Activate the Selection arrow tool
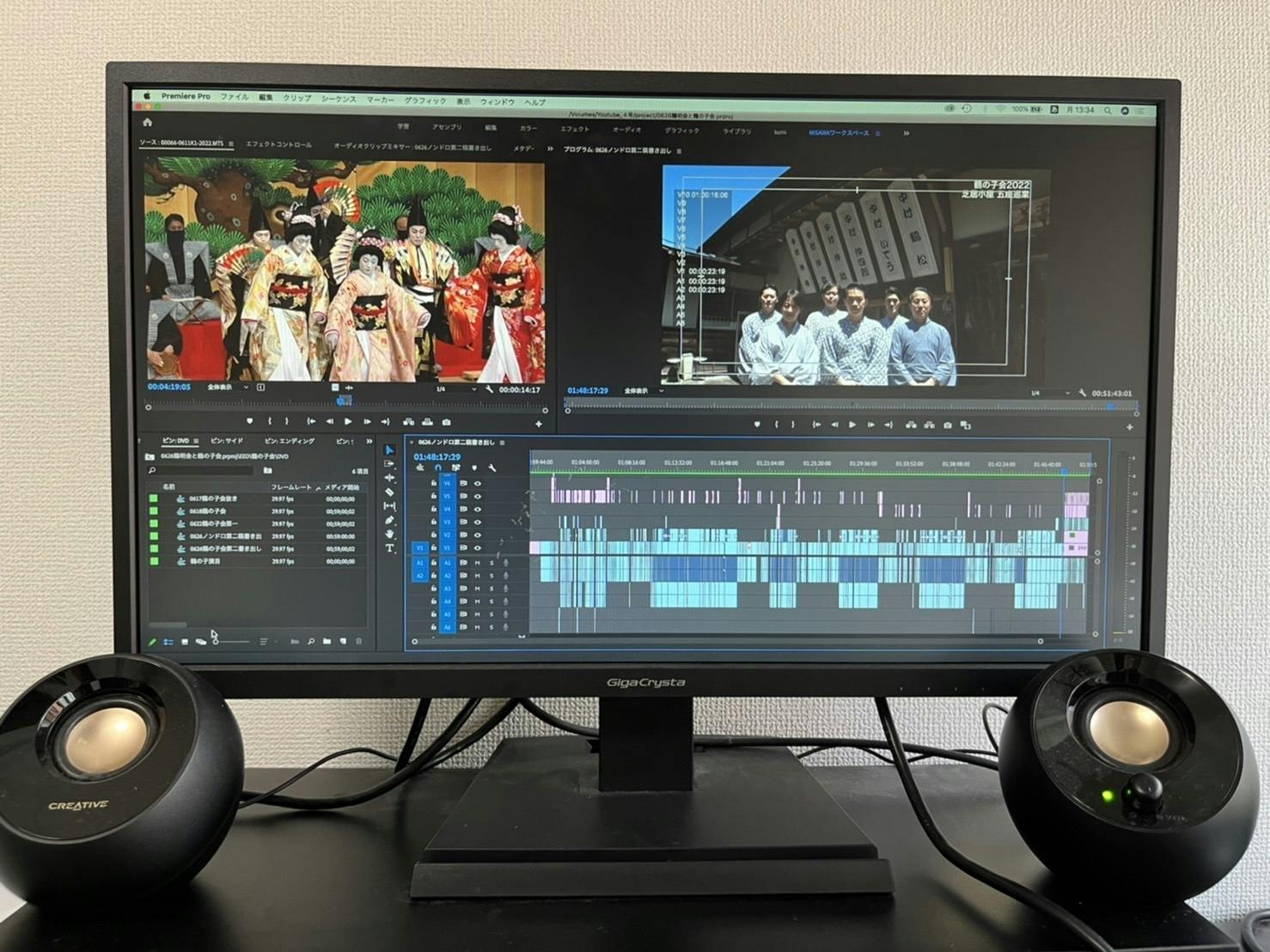 click(x=389, y=449)
